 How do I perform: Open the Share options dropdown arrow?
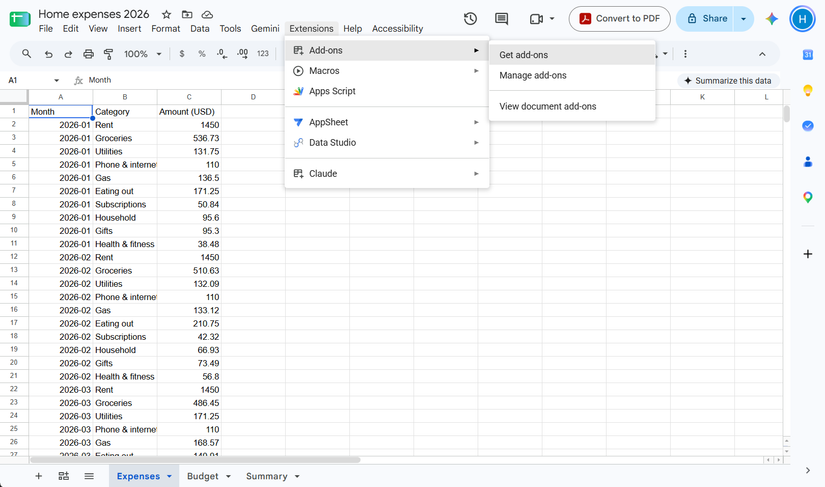point(743,19)
